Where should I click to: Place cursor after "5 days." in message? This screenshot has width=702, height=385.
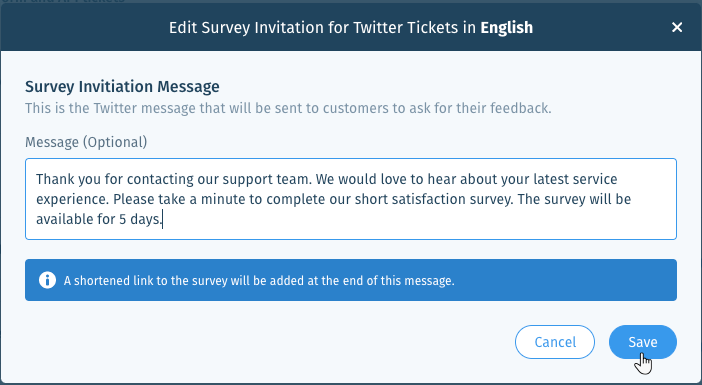coord(163,219)
